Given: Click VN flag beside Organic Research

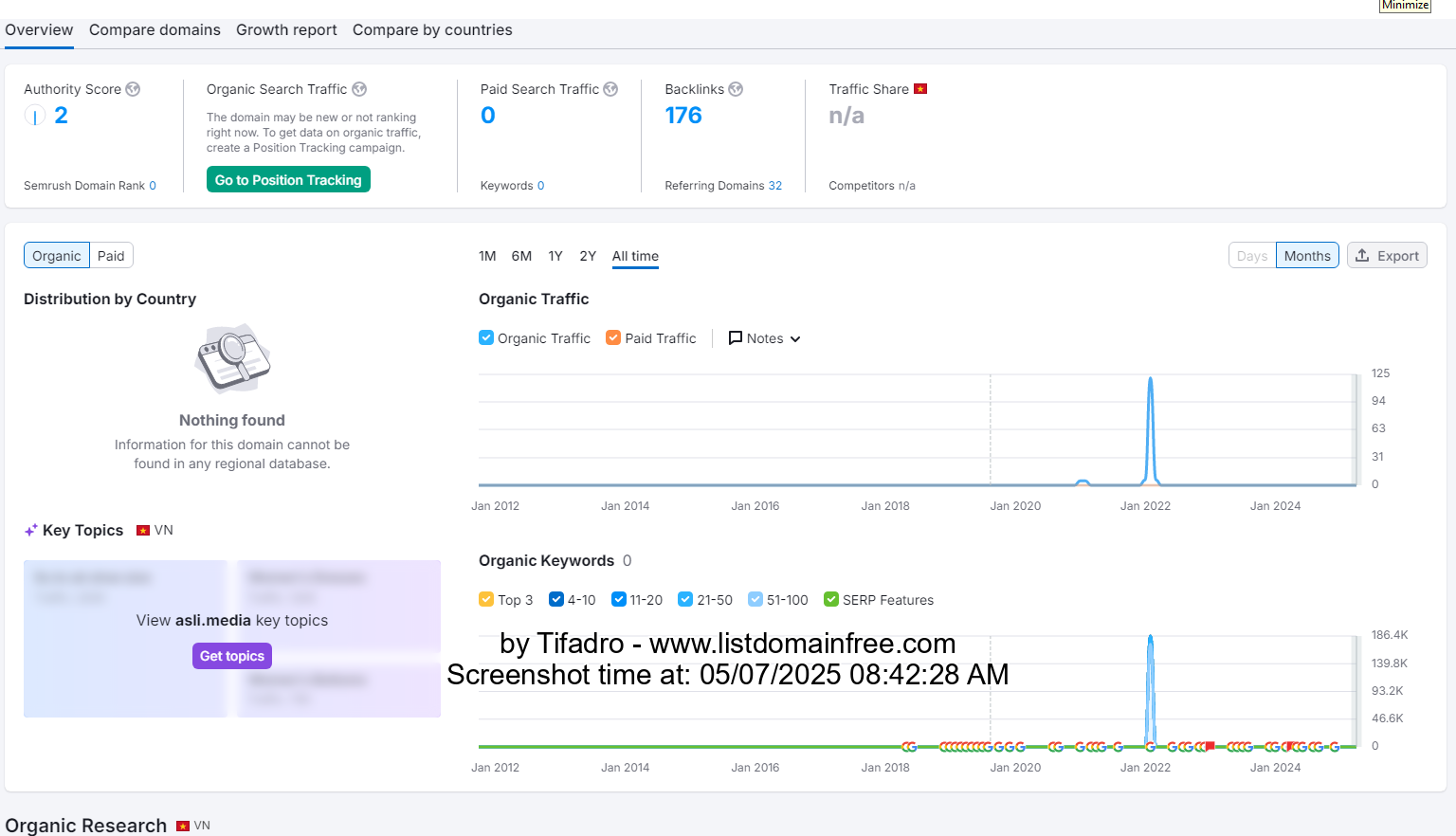Looking at the screenshot, I should coord(183,826).
